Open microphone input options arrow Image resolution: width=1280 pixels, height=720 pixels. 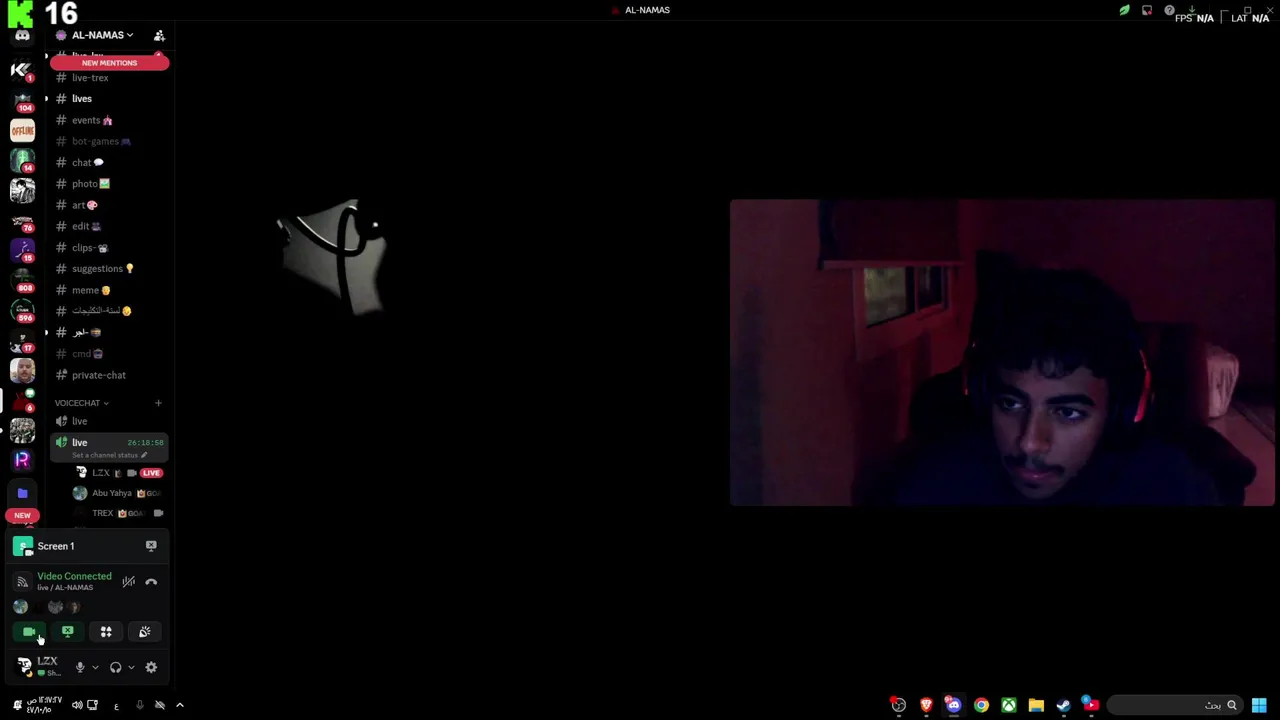coord(95,667)
